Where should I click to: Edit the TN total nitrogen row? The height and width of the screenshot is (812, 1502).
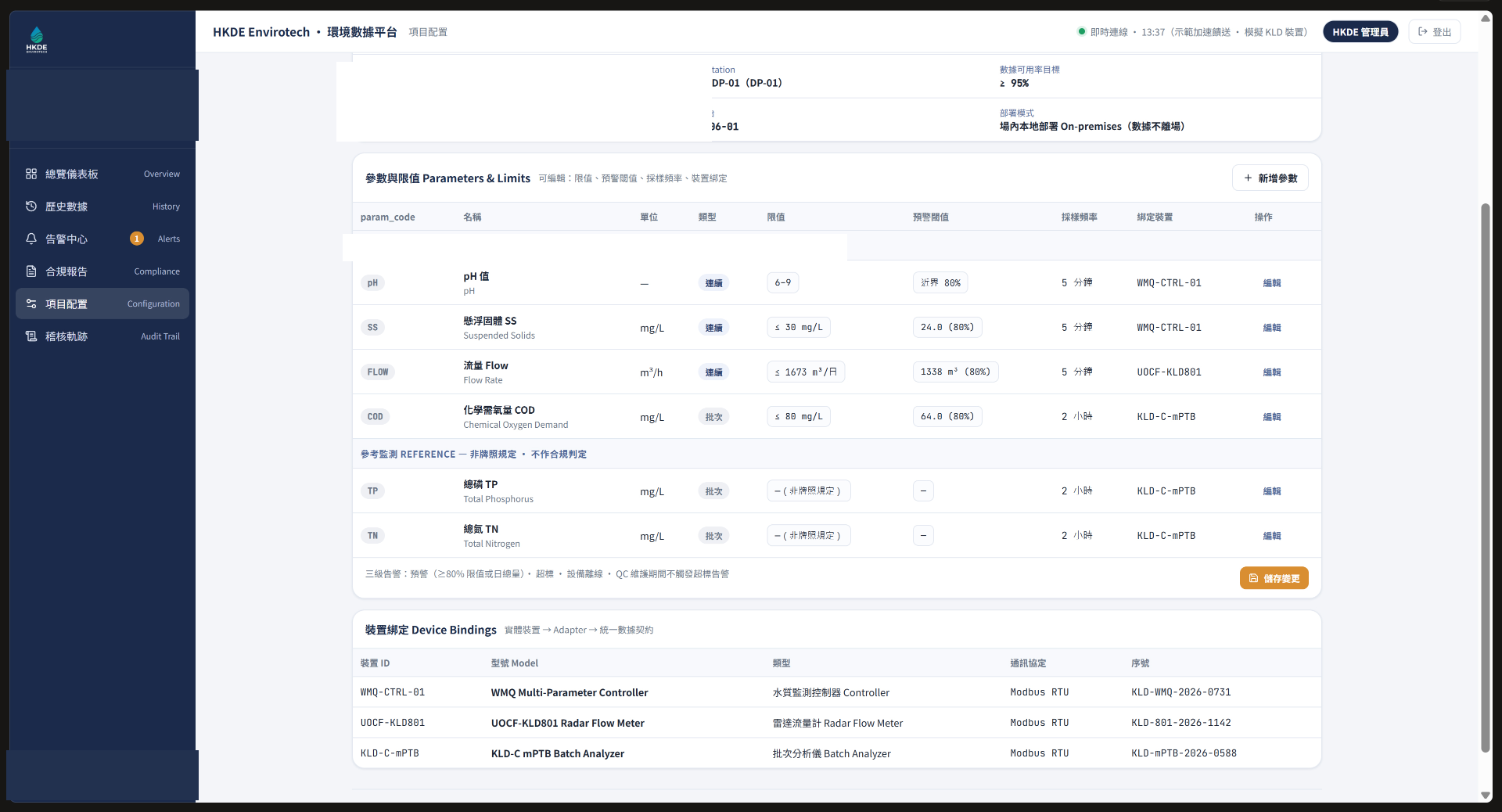(1272, 536)
